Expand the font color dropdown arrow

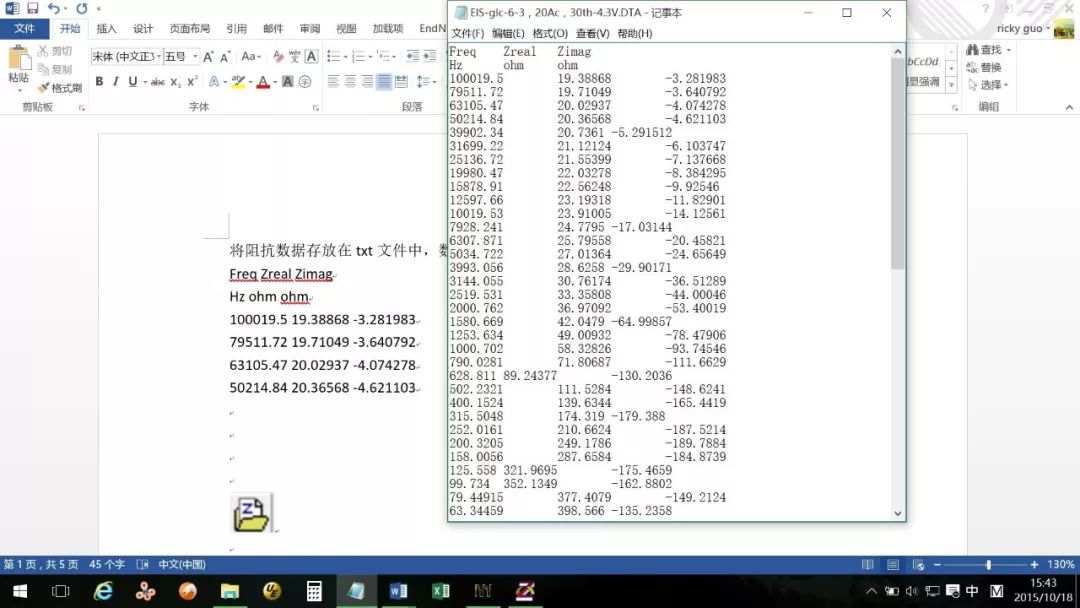point(275,82)
